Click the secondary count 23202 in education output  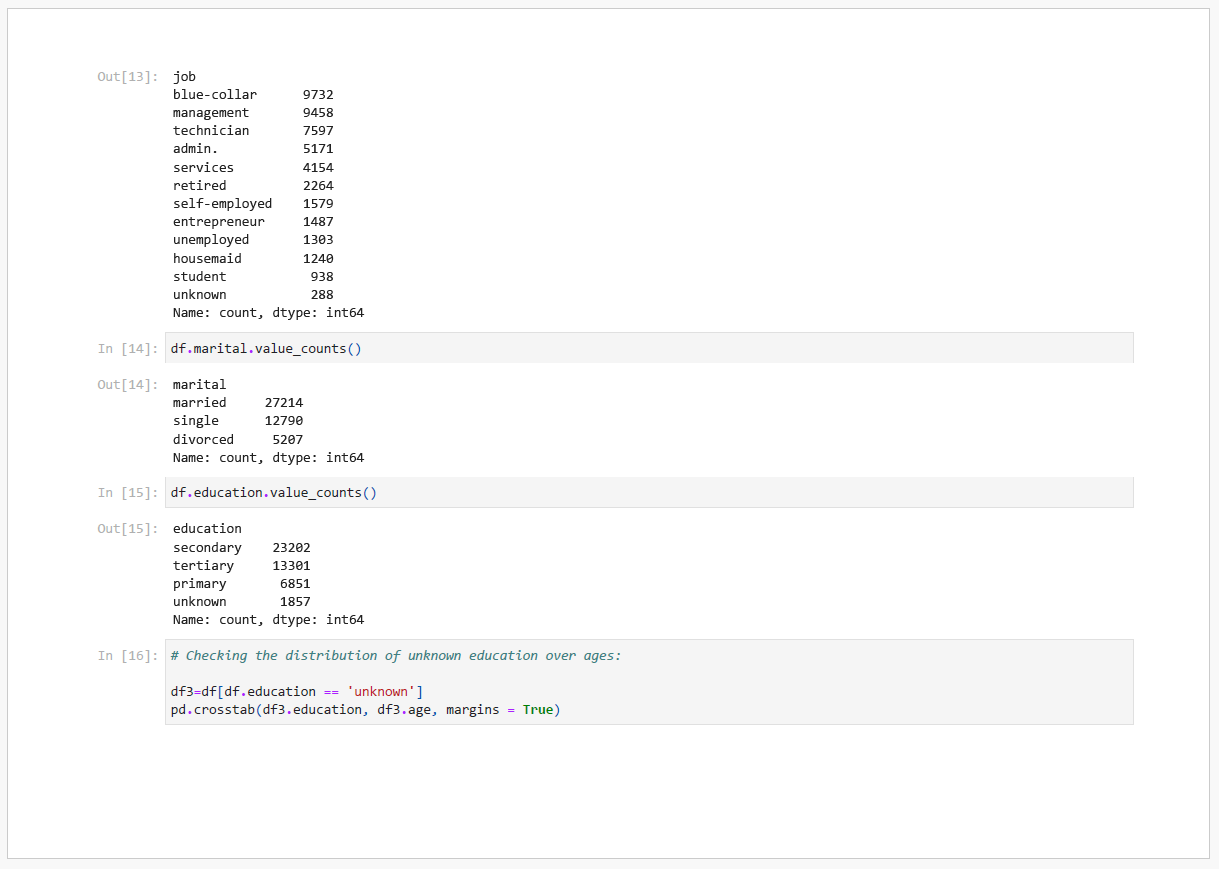(291, 548)
